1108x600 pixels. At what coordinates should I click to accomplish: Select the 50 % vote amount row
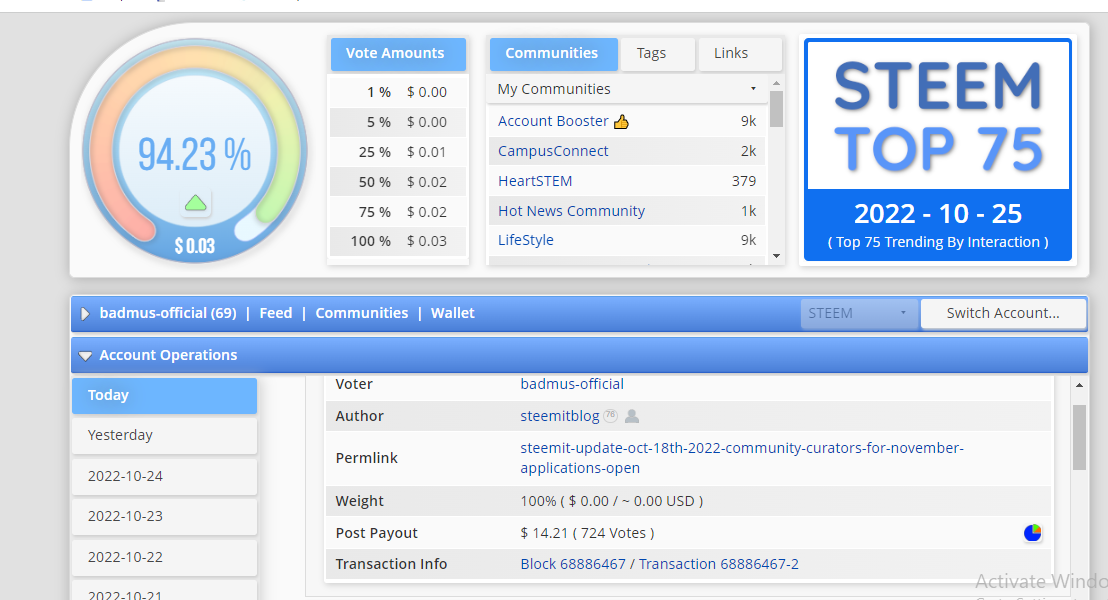(398, 182)
